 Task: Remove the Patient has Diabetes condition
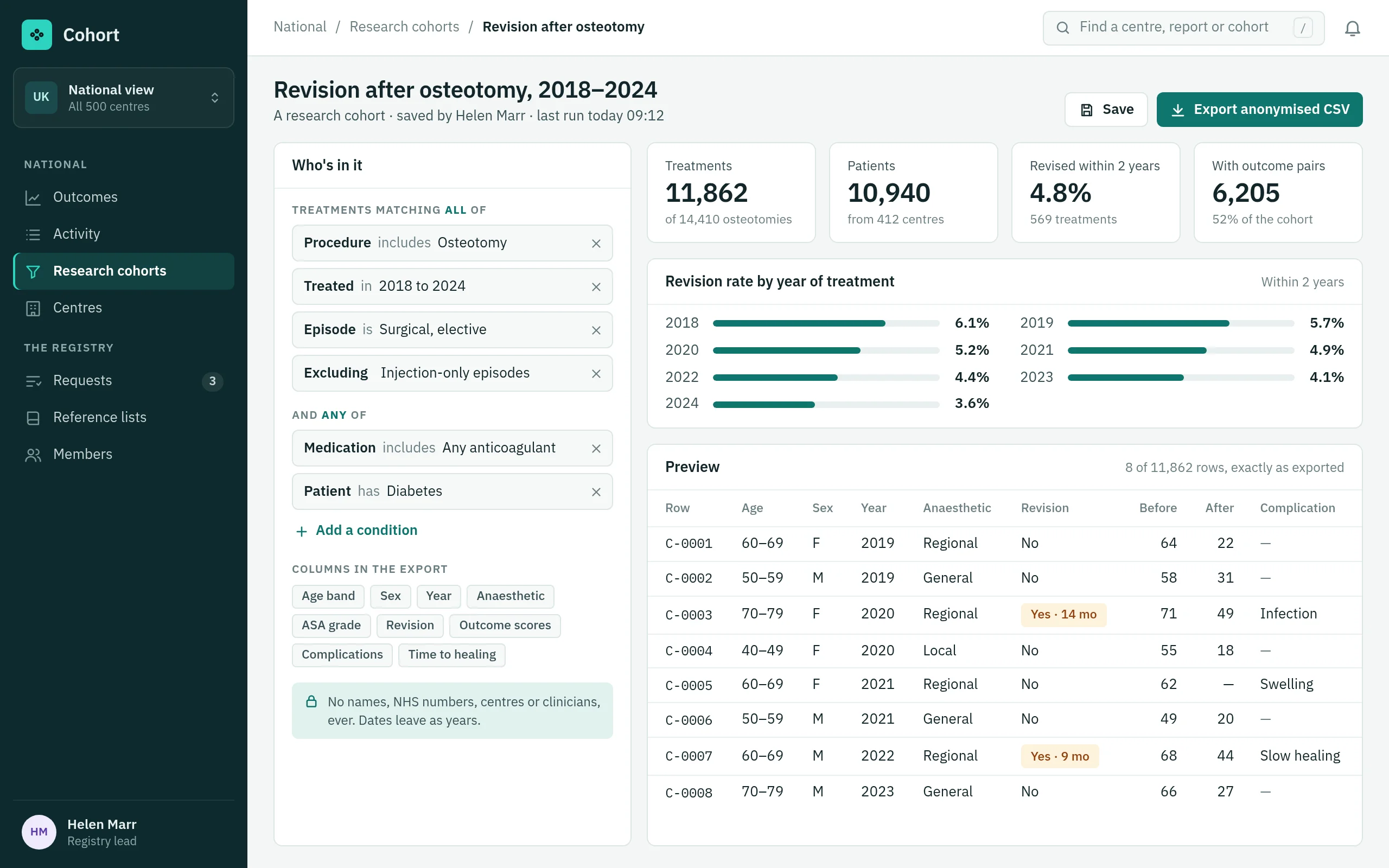tap(596, 492)
